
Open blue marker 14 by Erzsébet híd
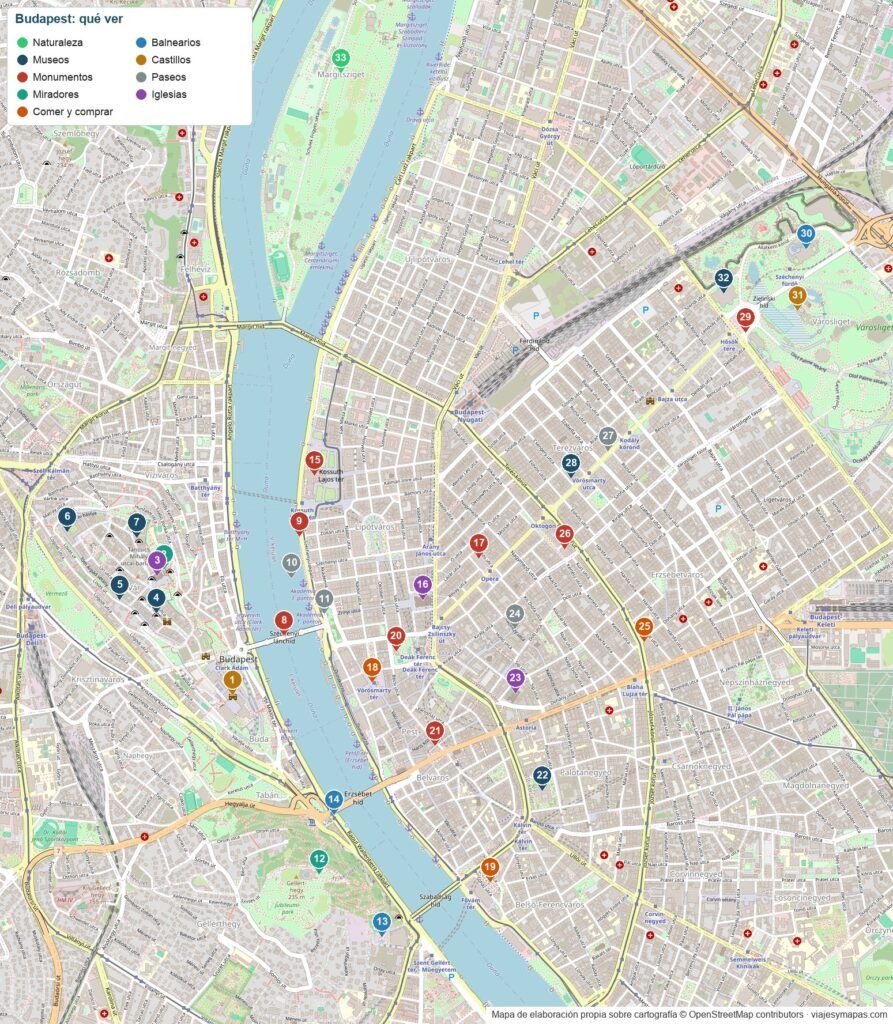pyautogui.click(x=334, y=800)
